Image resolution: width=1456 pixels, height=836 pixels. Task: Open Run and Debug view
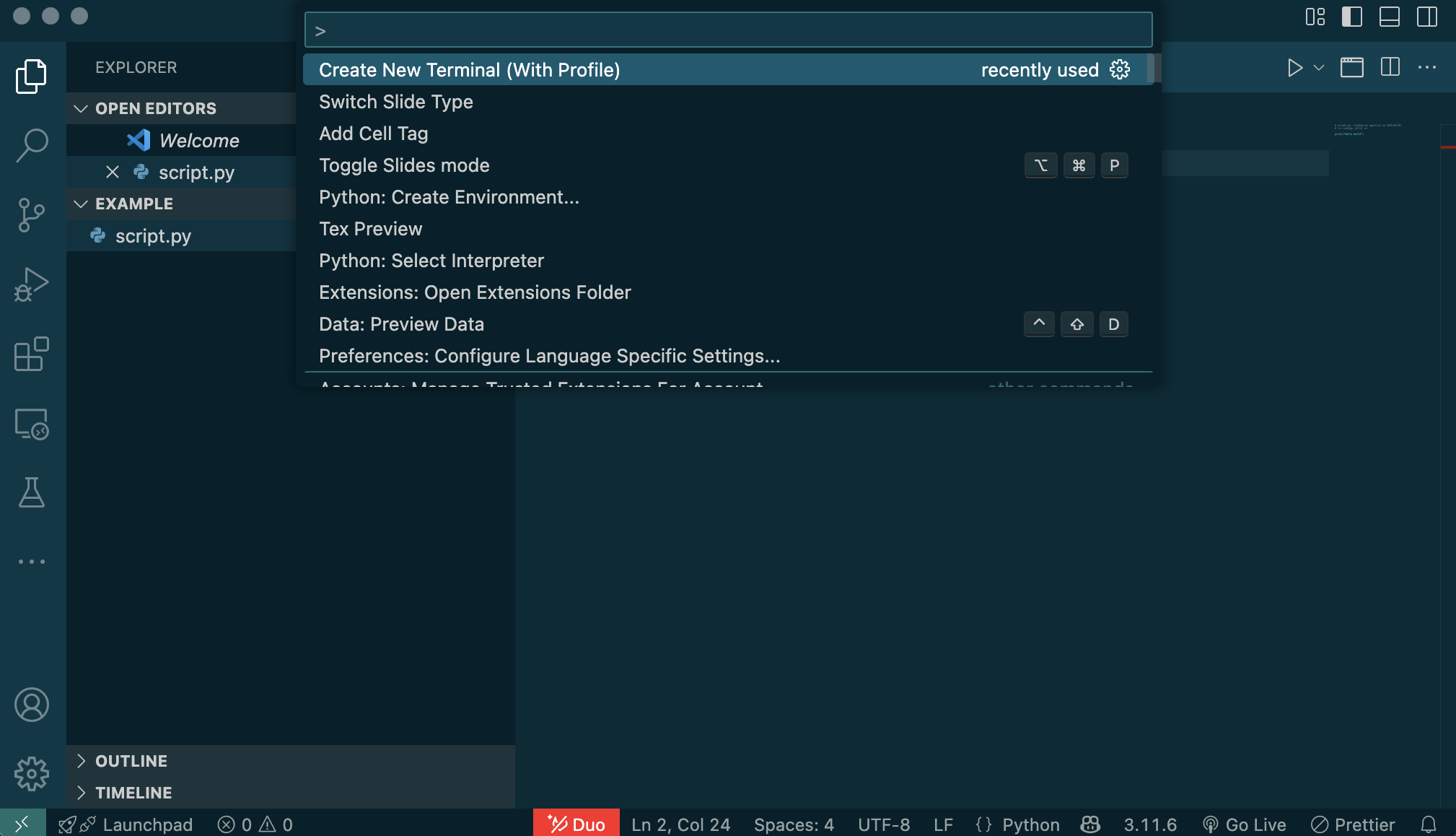click(32, 284)
